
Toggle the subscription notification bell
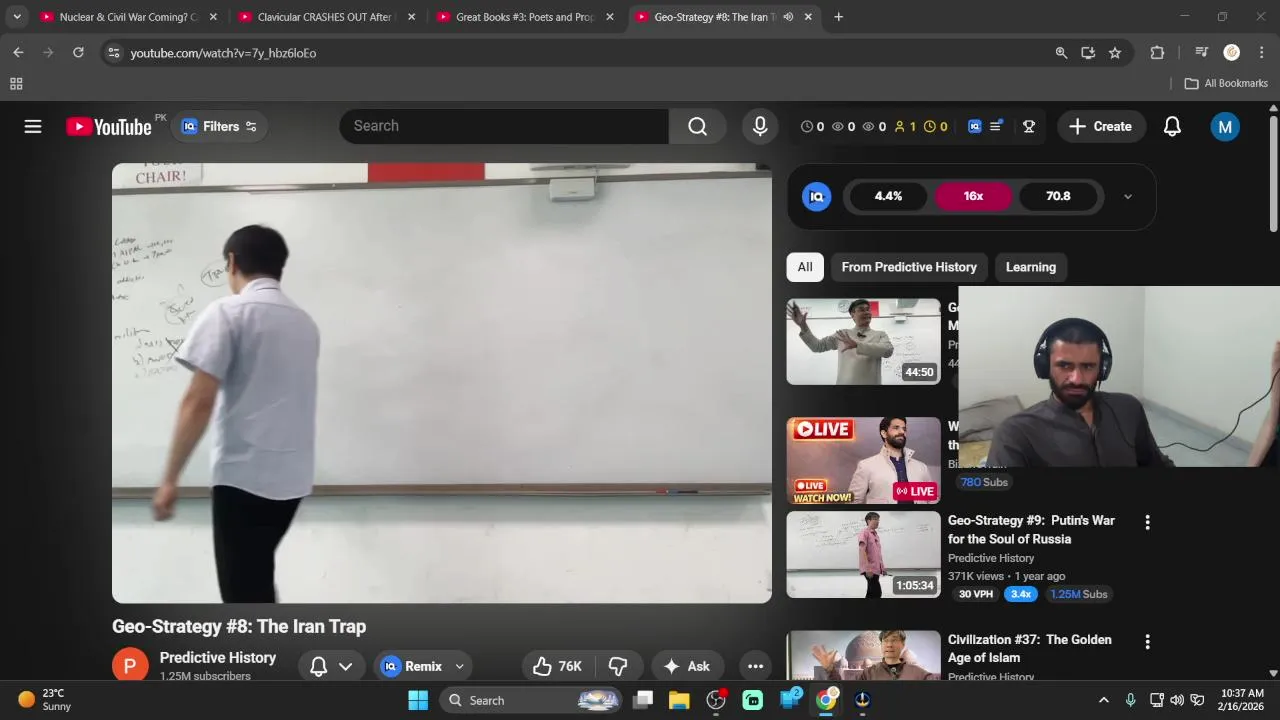point(319,666)
